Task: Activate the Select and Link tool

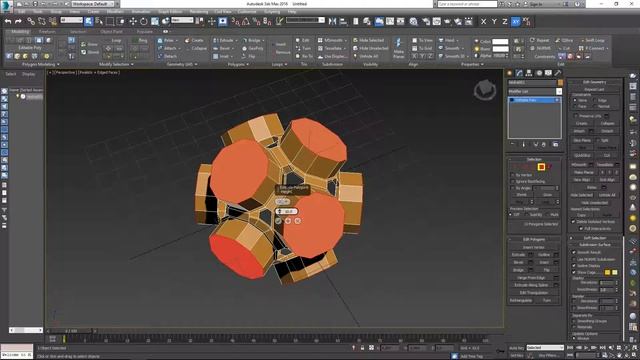Action: pyautogui.click(x=31, y=22)
